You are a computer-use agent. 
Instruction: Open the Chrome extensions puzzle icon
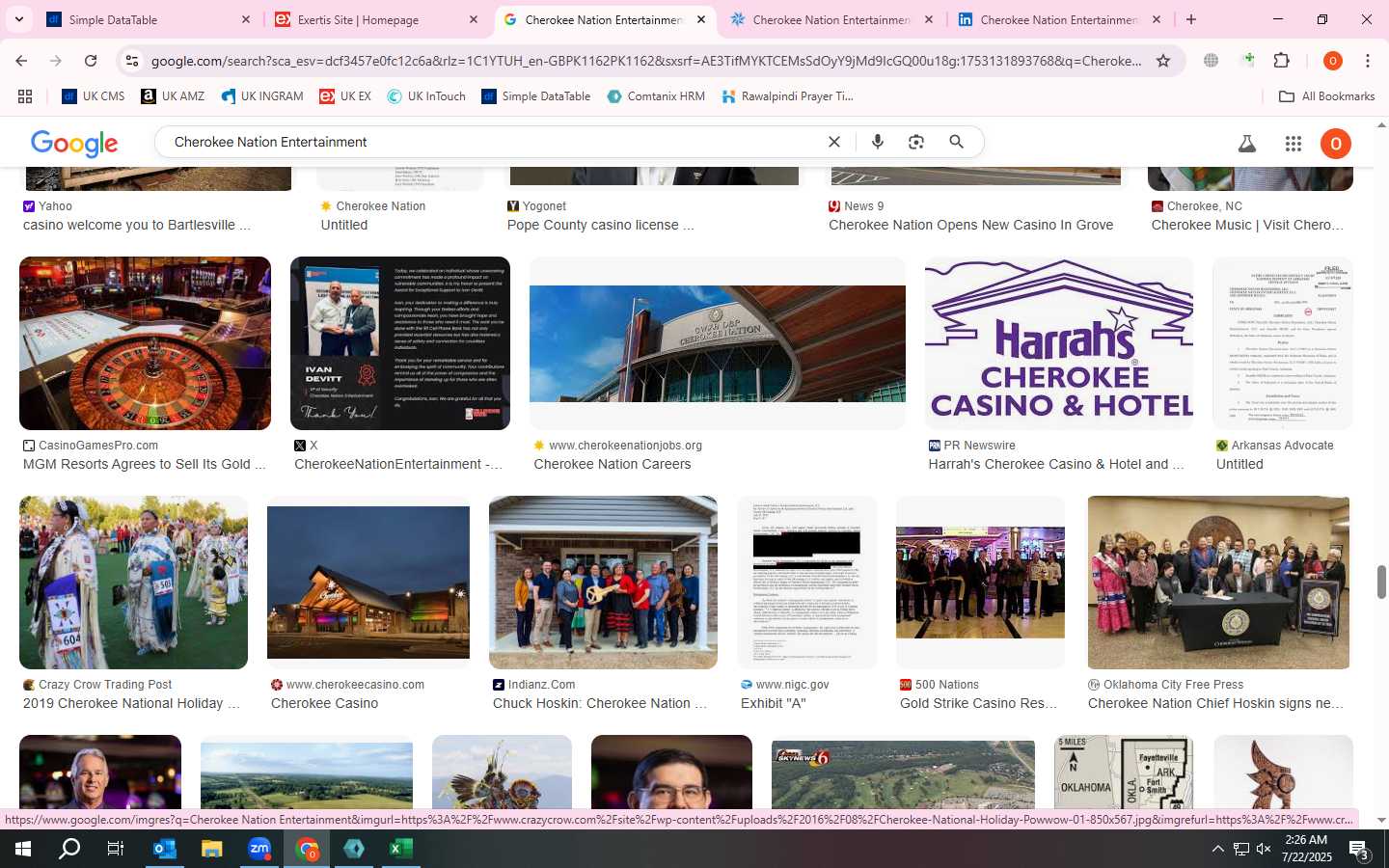point(1281,61)
